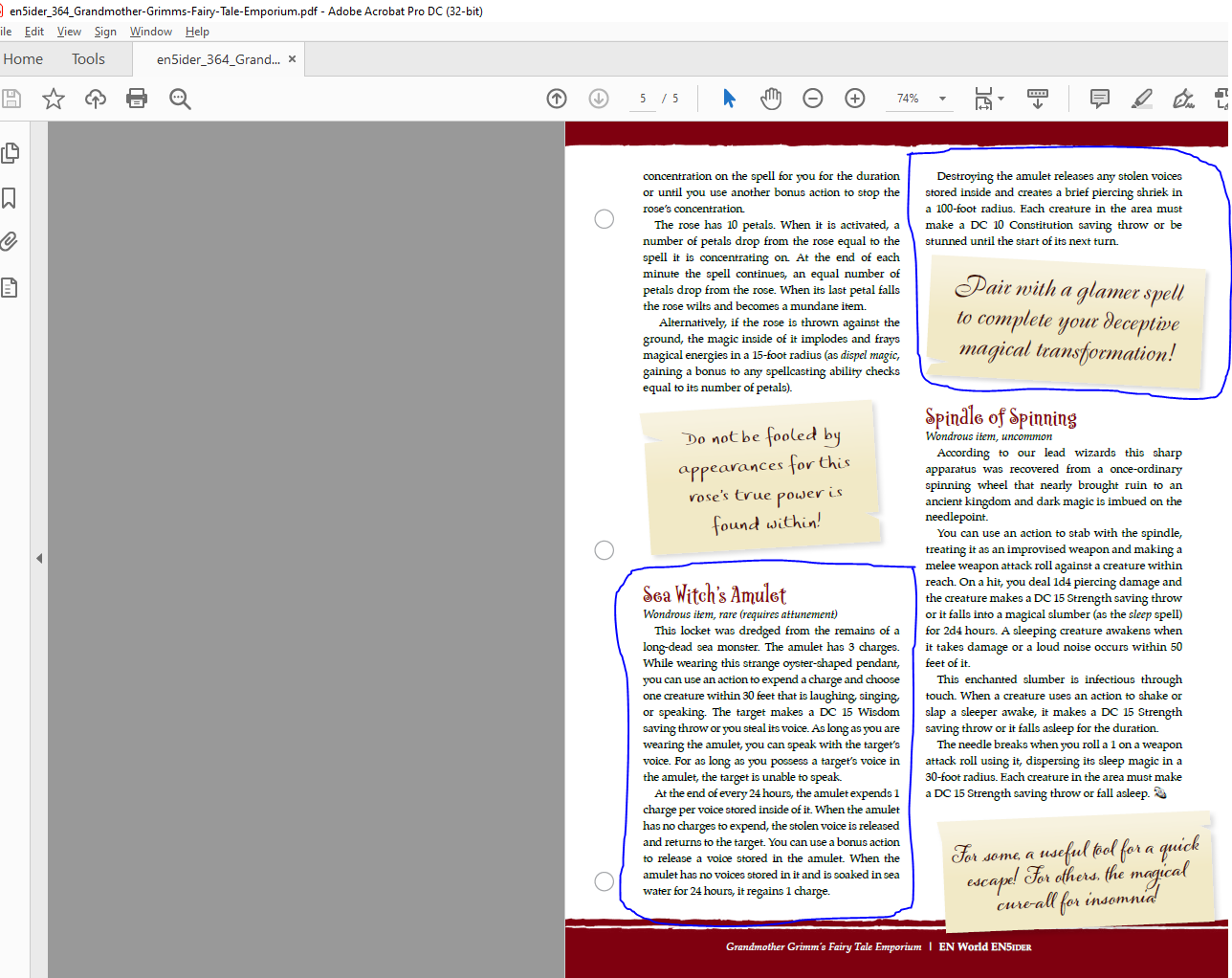Expand the collapsed navigation pane arrow
Image resolution: width=1232 pixels, height=978 pixels.
click(x=39, y=558)
